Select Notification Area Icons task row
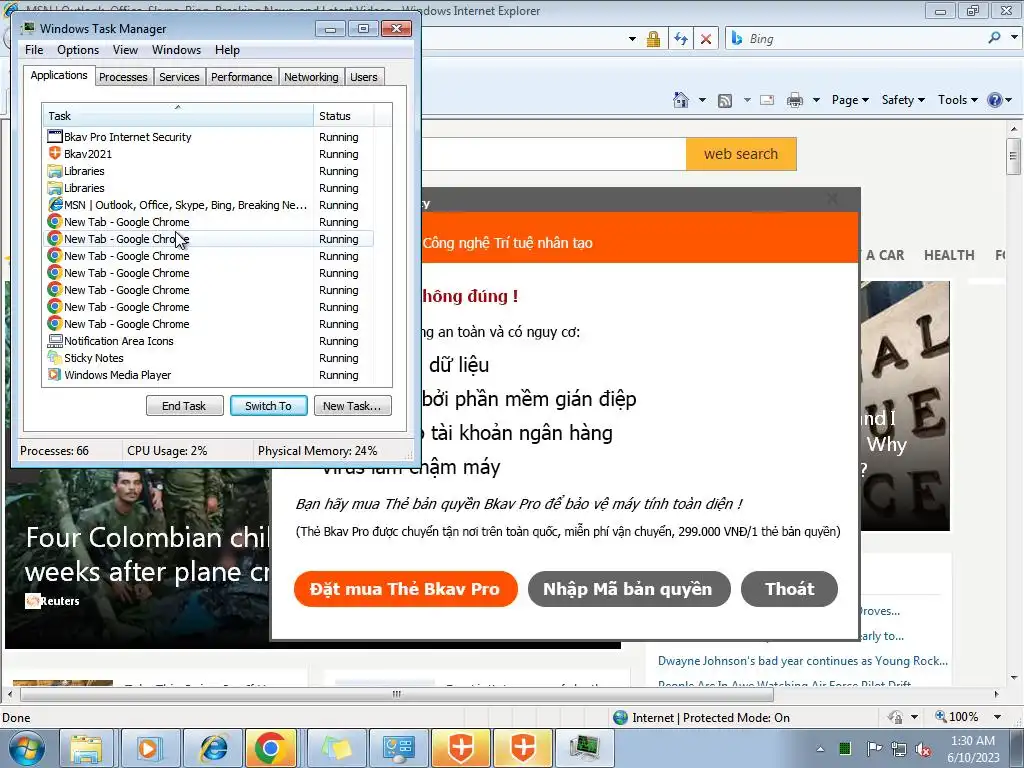 coord(209,341)
